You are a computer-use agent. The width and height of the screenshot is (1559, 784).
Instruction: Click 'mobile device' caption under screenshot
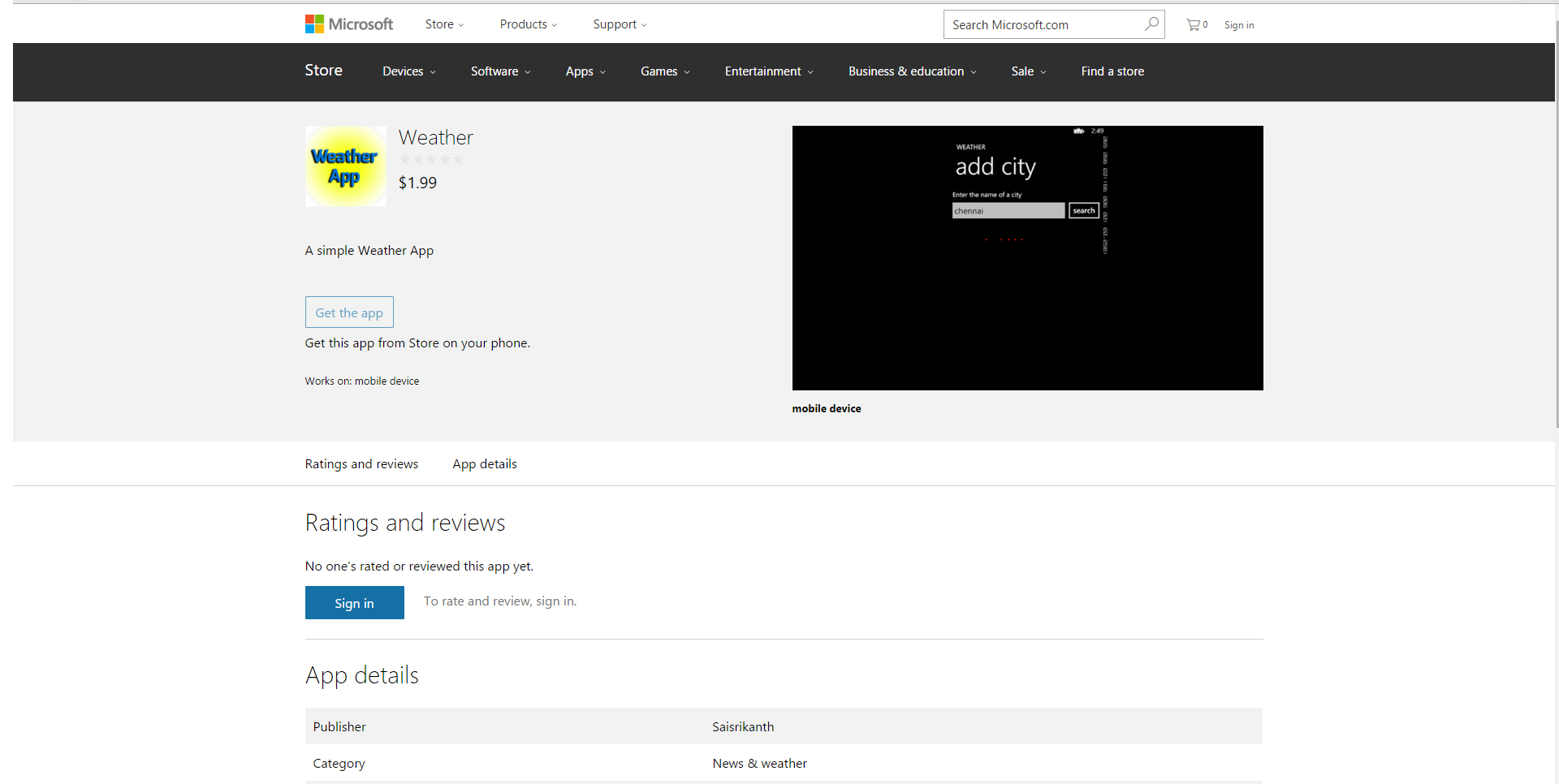click(x=827, y=409)
